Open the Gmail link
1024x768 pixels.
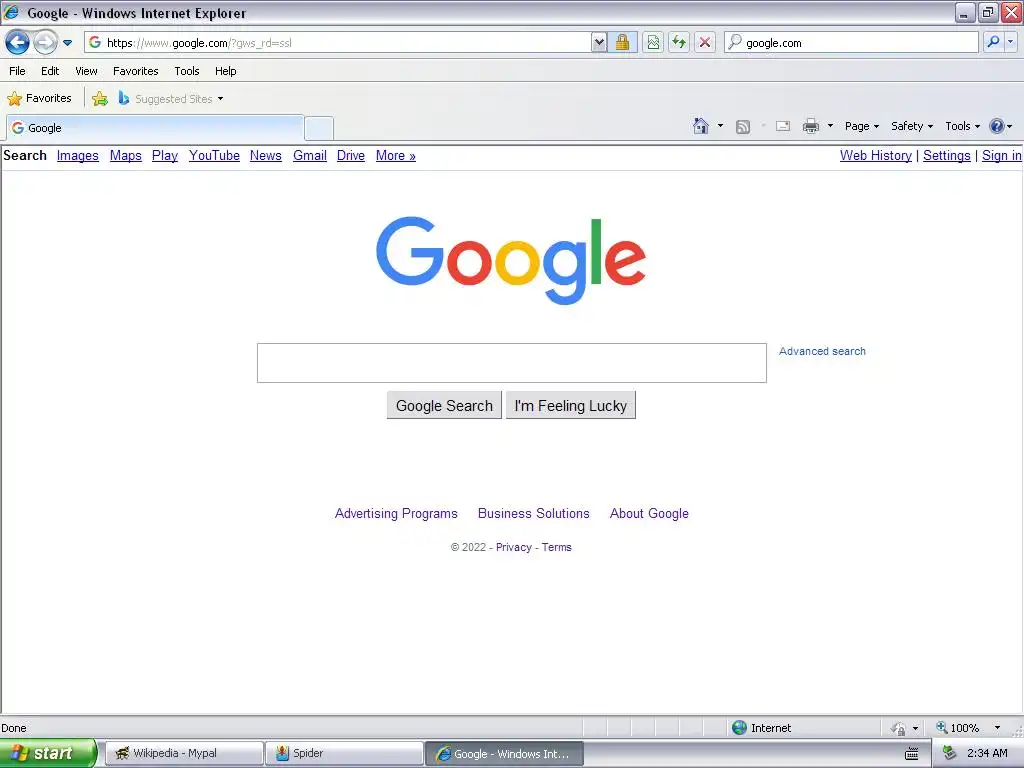(310, 155)
